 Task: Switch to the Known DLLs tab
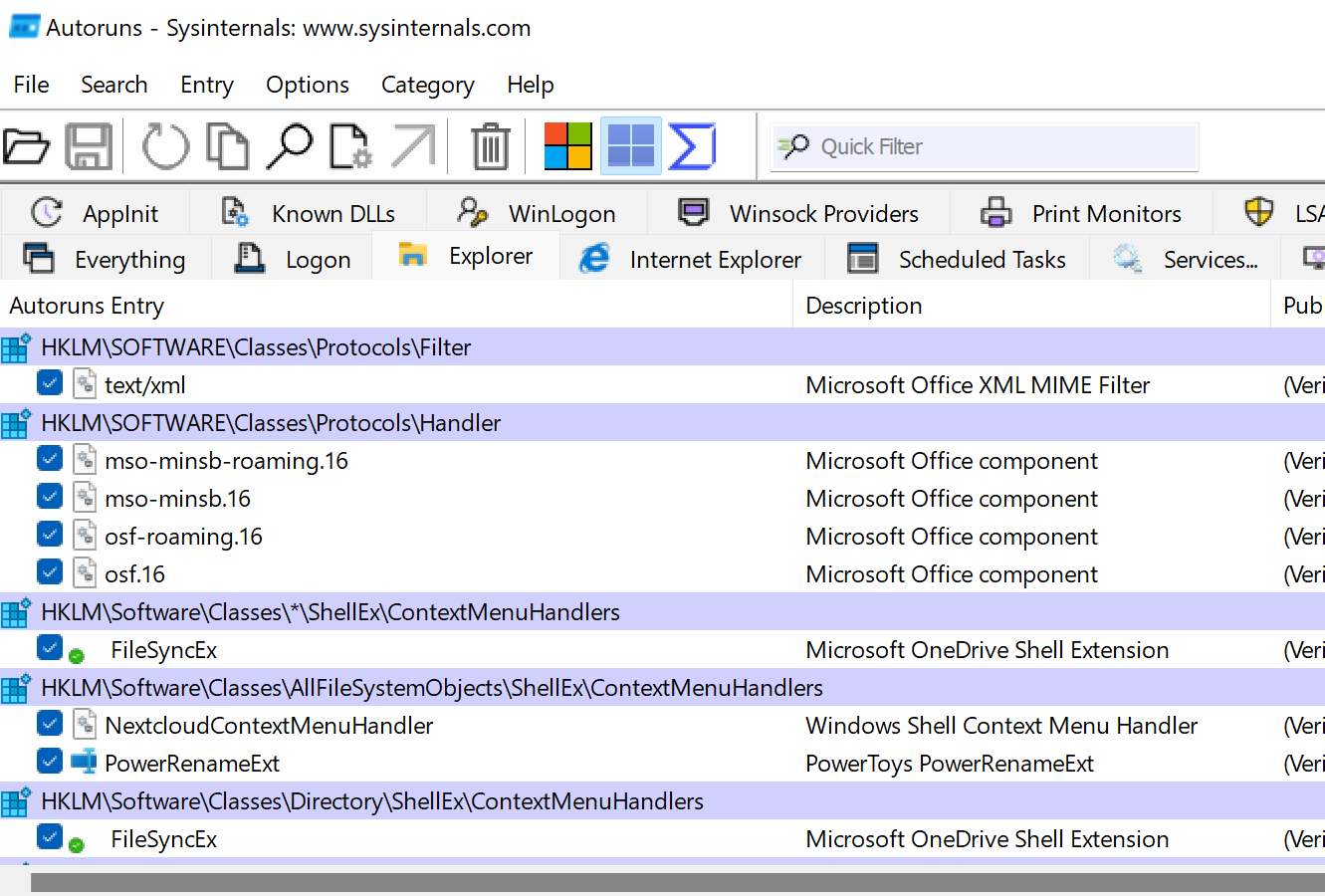(309, 213)
